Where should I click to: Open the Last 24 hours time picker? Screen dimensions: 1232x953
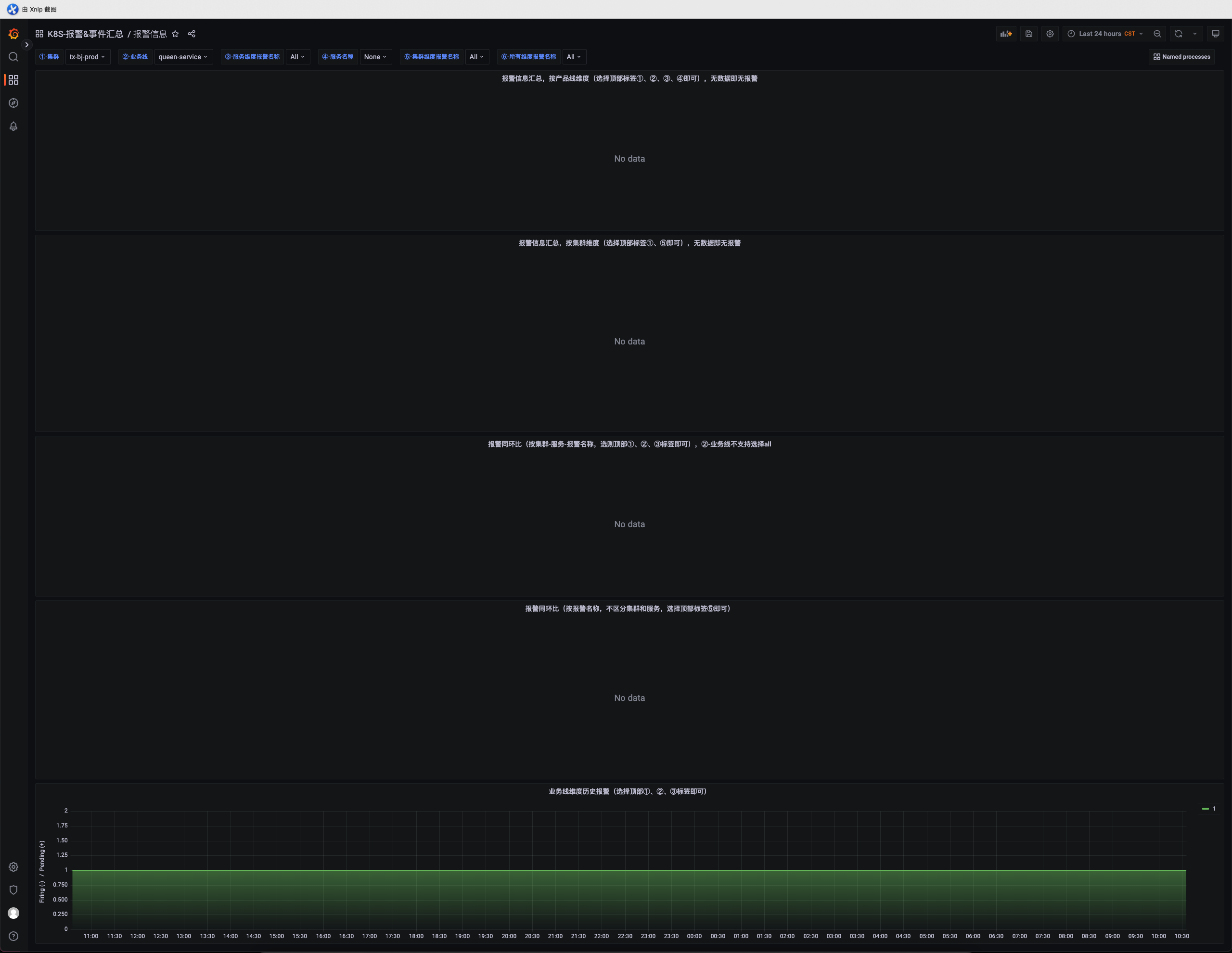tap(1105, 34)
